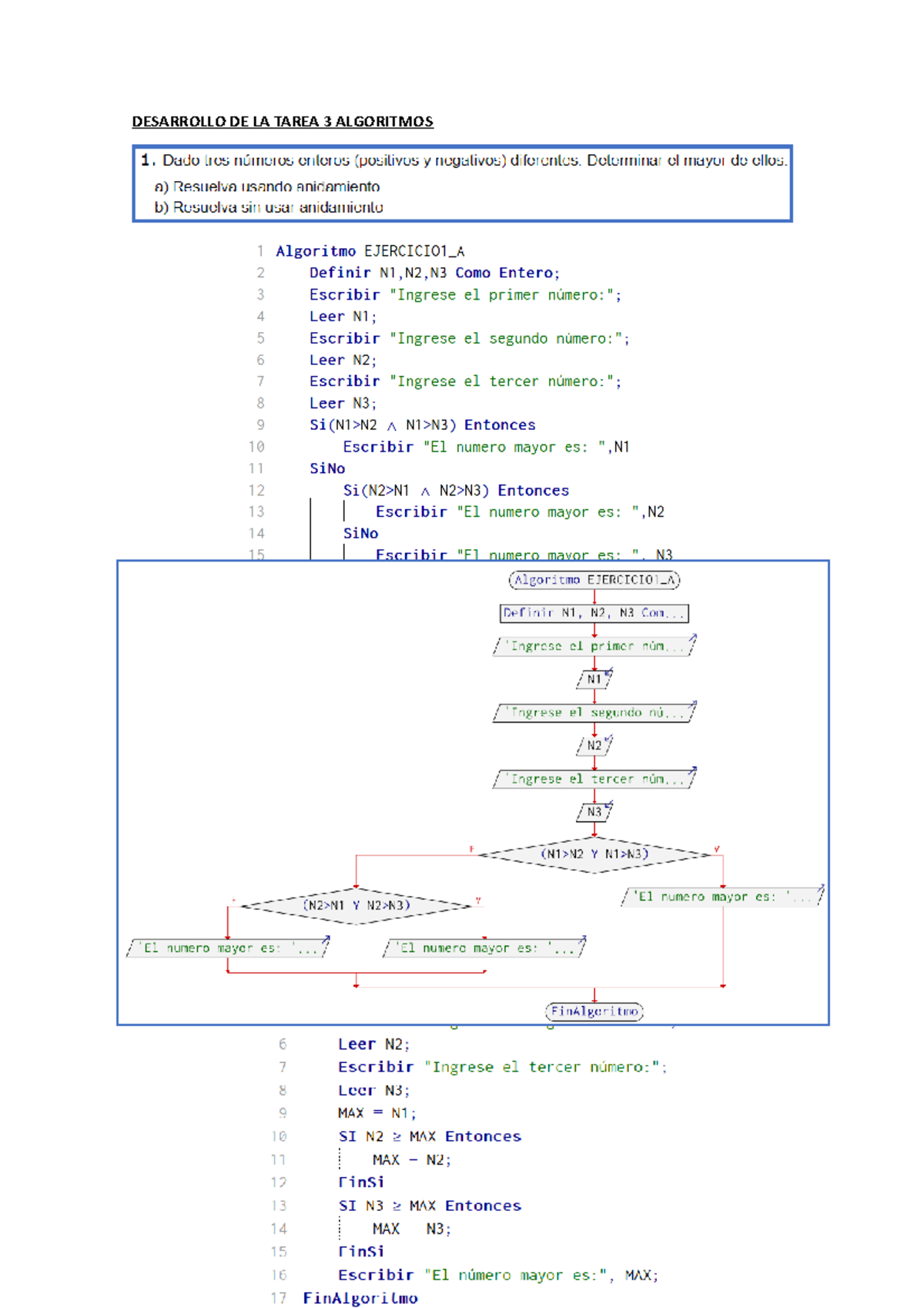The height and width of the screenshot is (1308, 924).
Task: Click the MAX and N3 statement on line 14
Action: 412,1229
